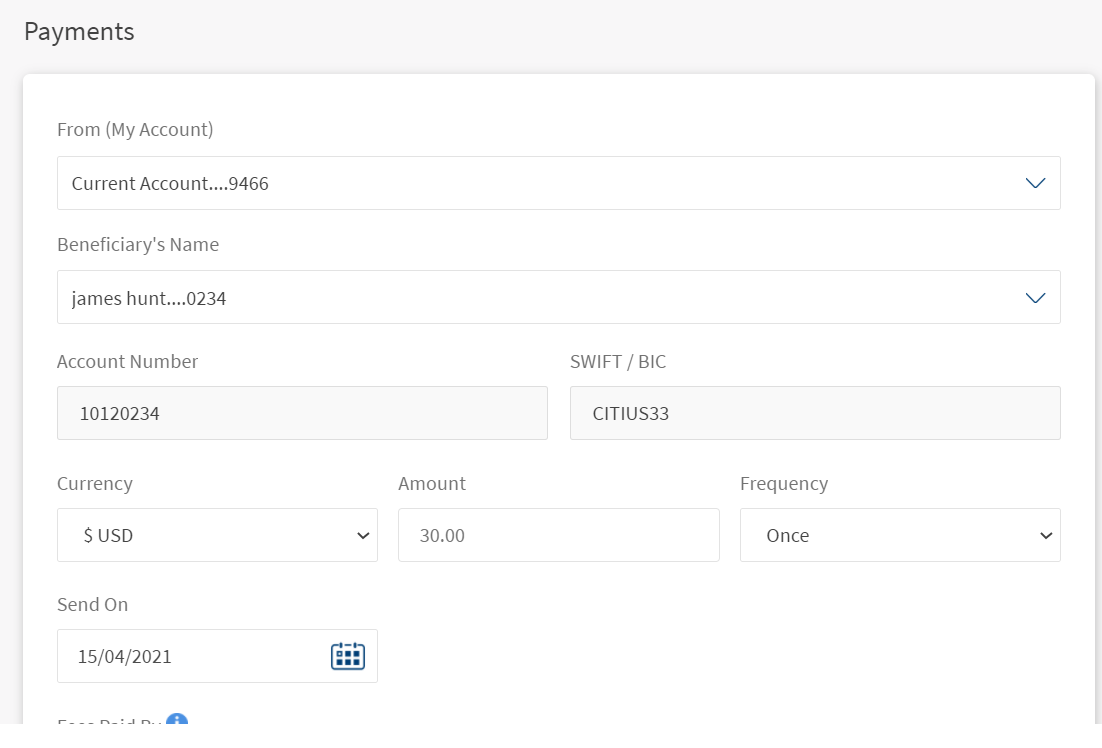
Task: Open the $ USD currency dropdown
Action: coord(217,535)
